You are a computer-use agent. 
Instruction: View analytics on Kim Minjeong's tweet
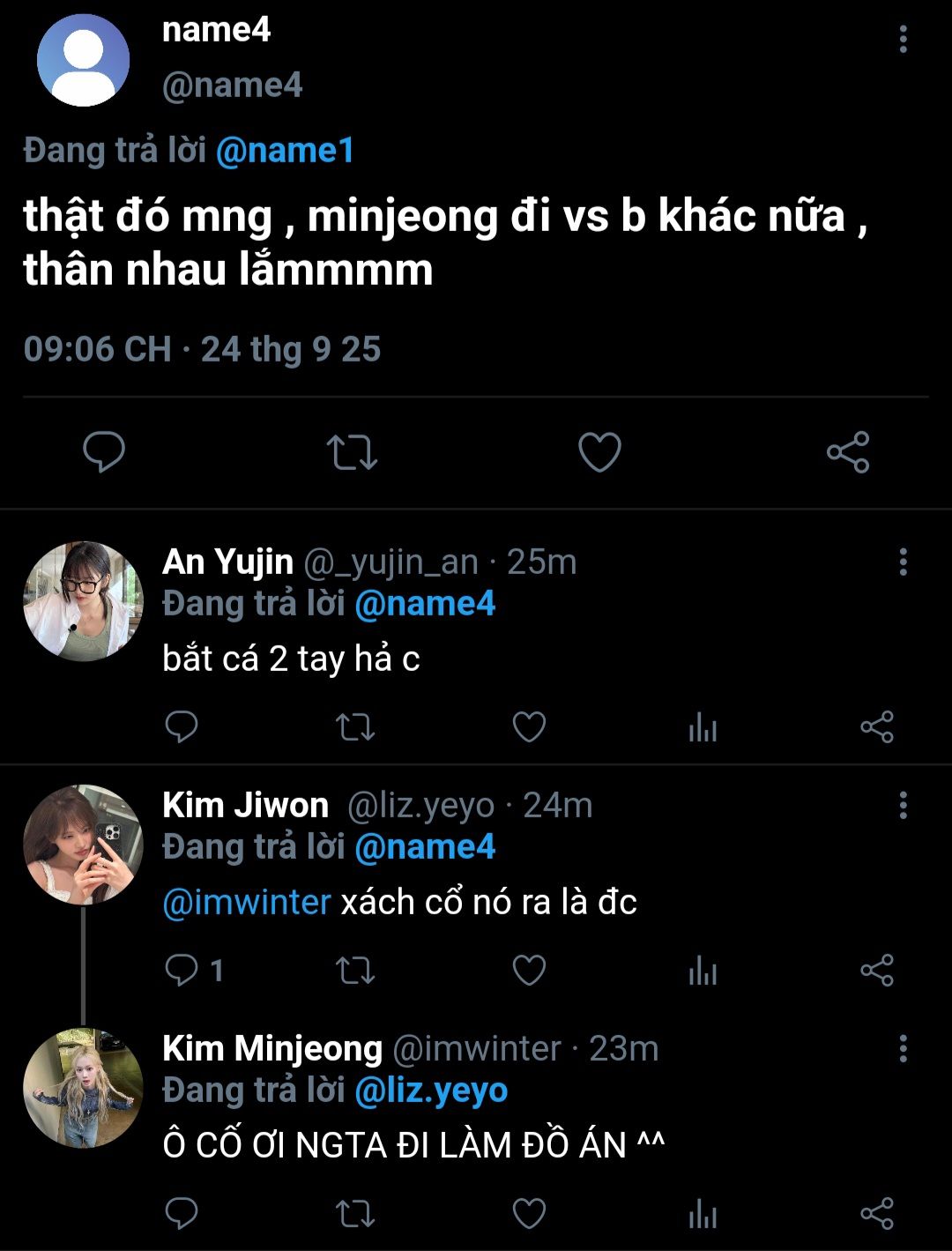pos(703,1214)
